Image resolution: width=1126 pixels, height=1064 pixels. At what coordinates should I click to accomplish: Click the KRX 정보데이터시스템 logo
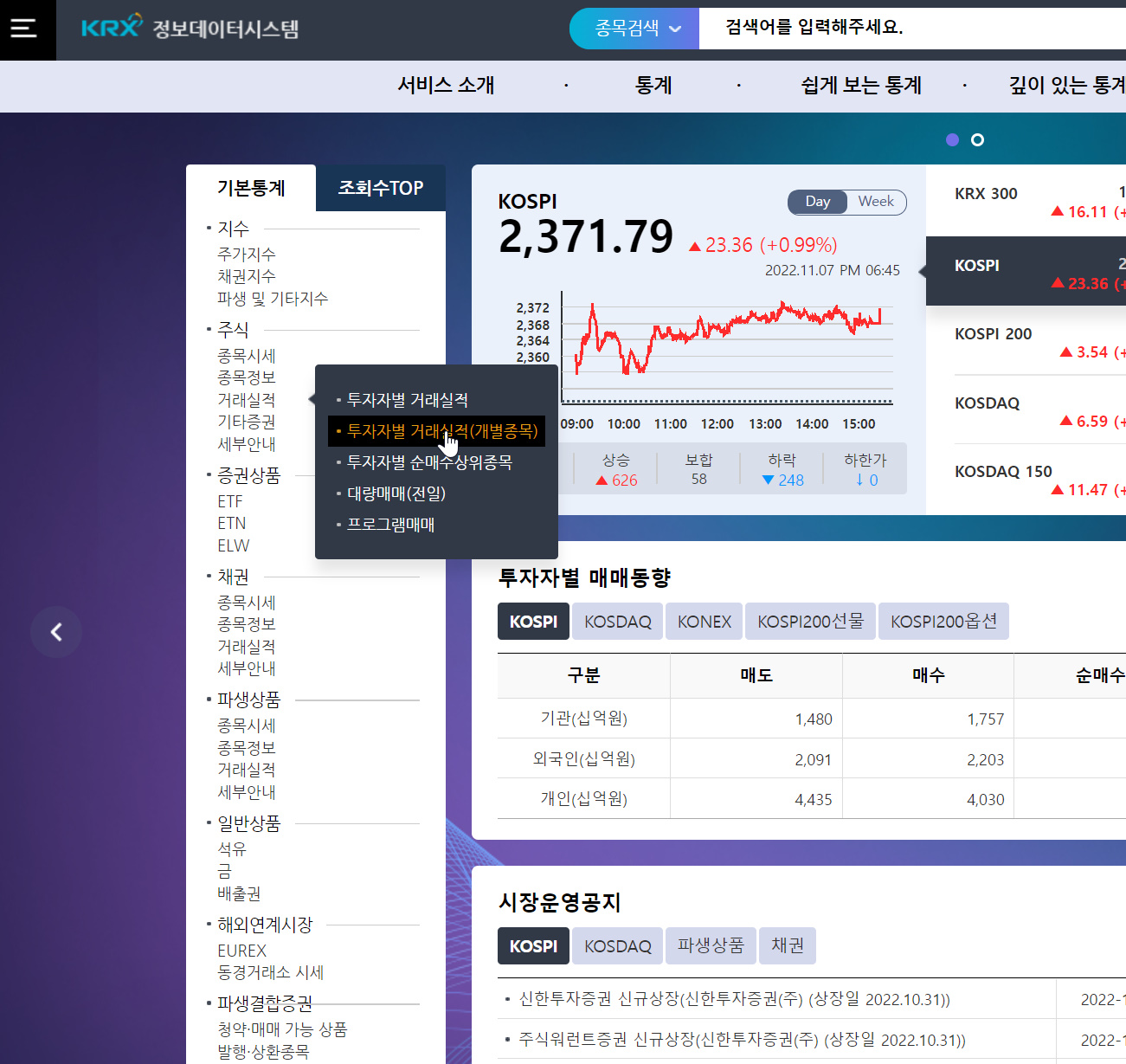190,28
